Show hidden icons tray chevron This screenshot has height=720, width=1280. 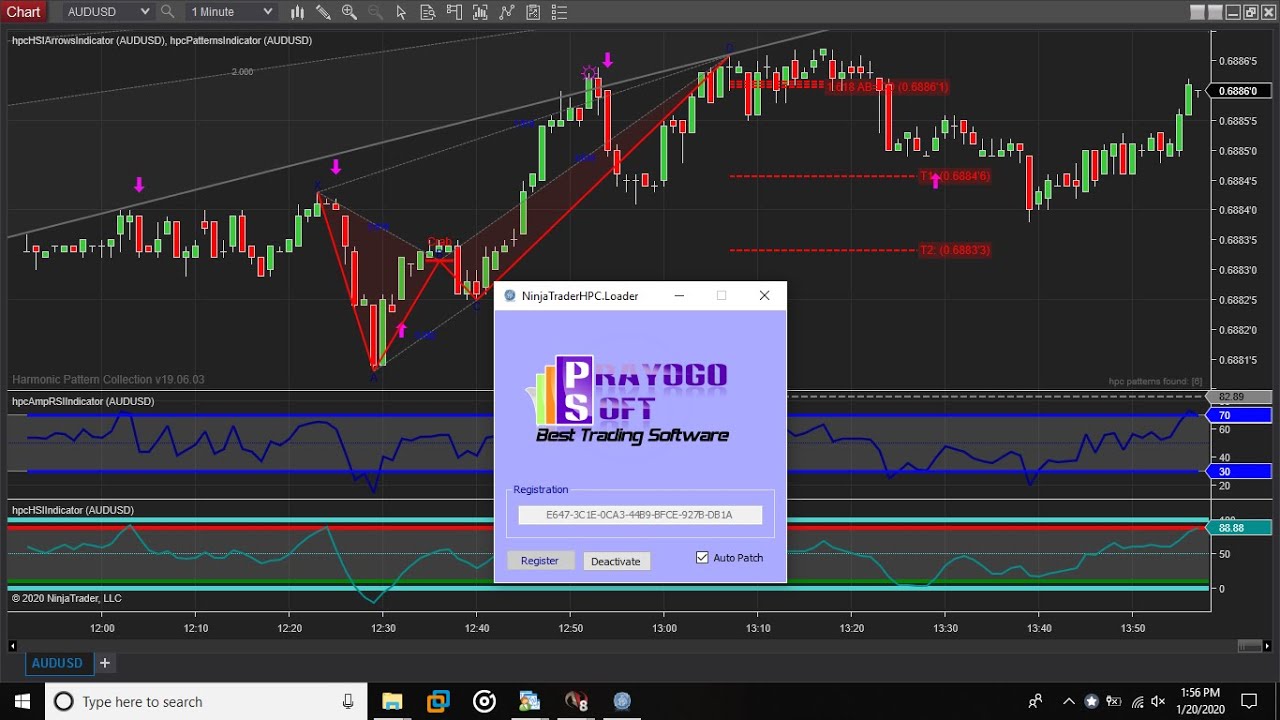tap(1068, 701)
